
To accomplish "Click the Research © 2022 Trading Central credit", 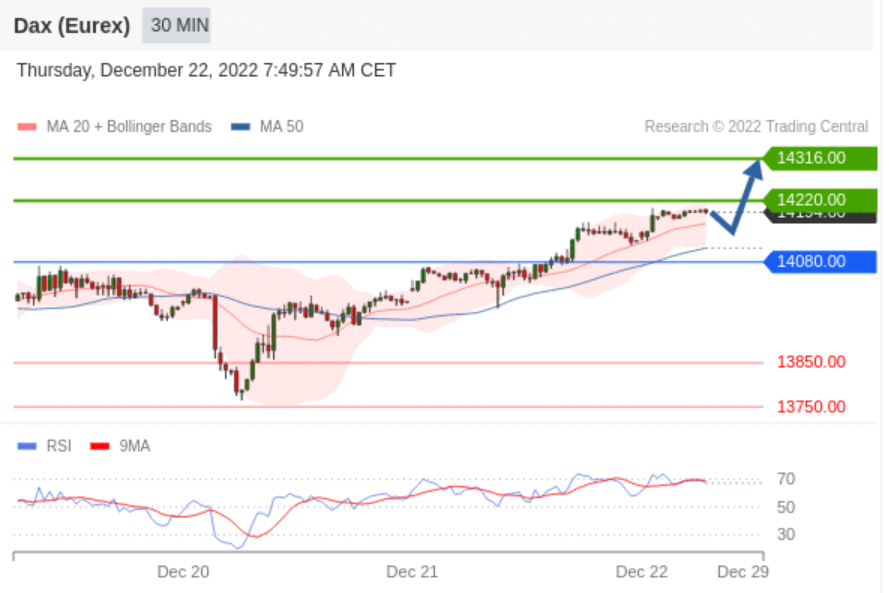I will pyautogui.click(x=756, y=126).
